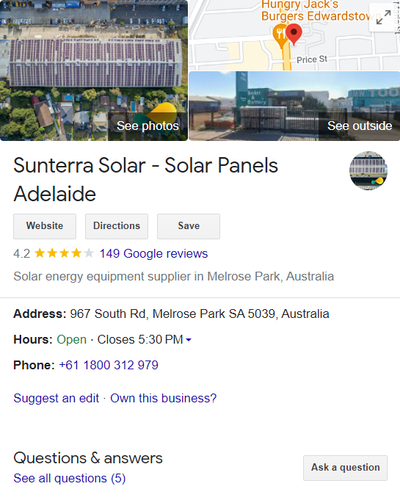Open the round business profile picture
The width and height of the screenshot is (400, 500).
368,170
